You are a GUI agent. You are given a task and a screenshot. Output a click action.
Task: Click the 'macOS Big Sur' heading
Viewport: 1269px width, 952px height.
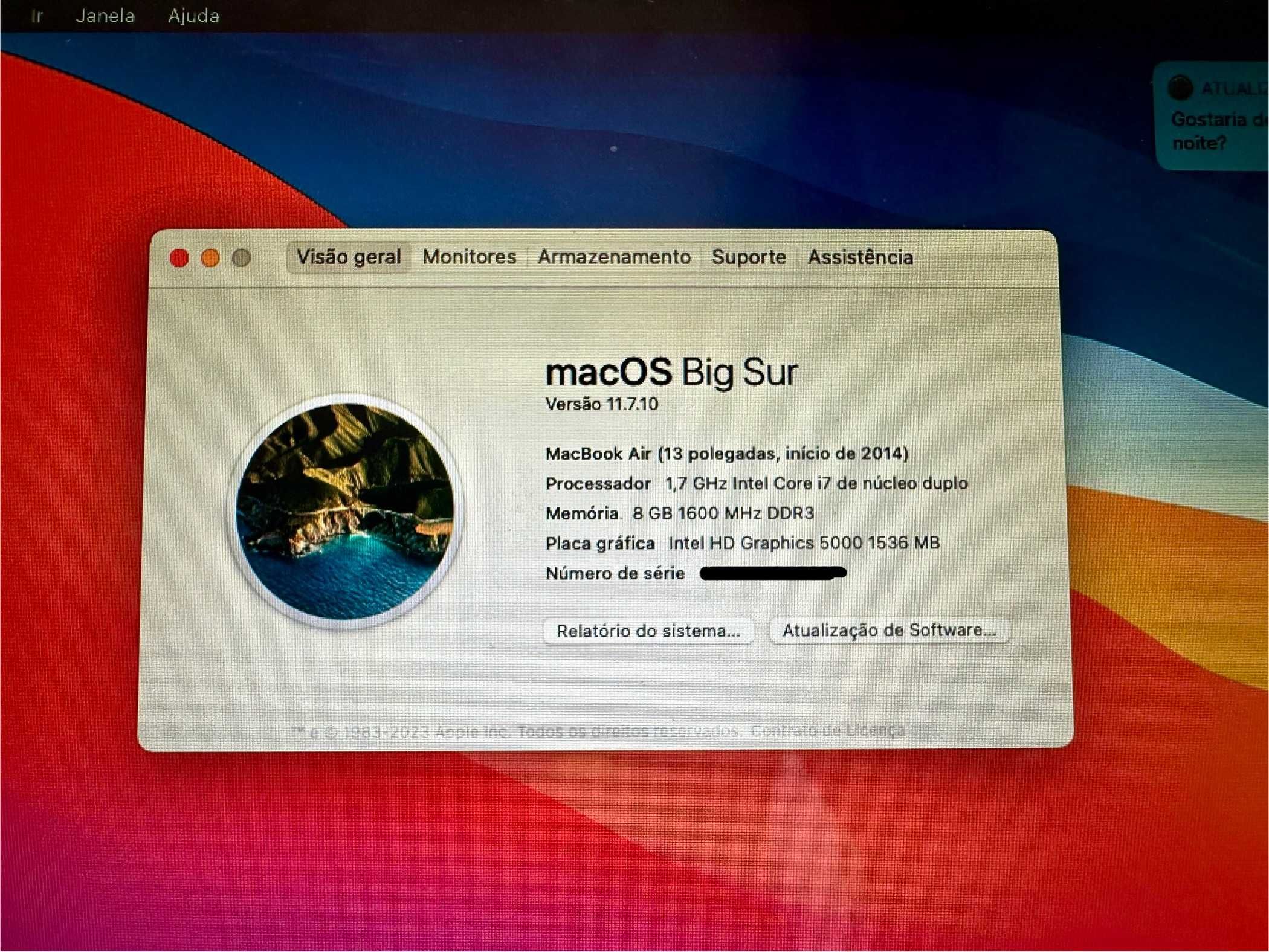click(671, 371)
